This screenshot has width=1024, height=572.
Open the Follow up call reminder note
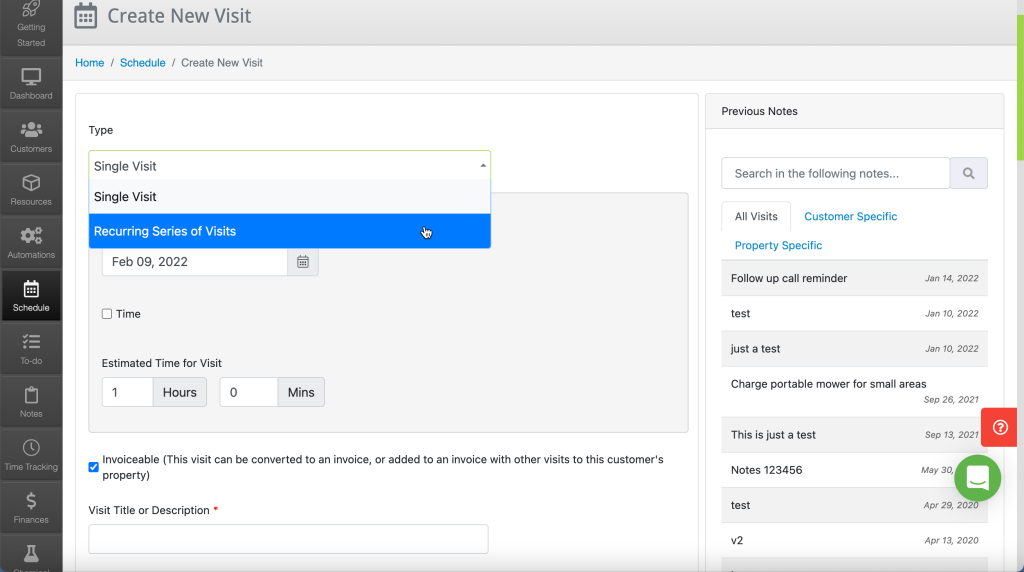tap(854, 278)
